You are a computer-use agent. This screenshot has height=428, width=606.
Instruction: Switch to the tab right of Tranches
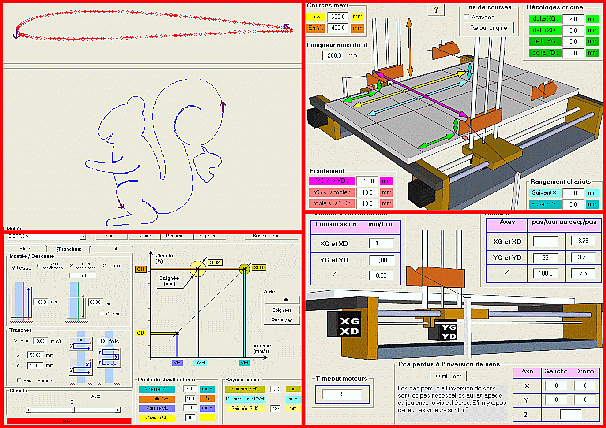click(111, 249)
